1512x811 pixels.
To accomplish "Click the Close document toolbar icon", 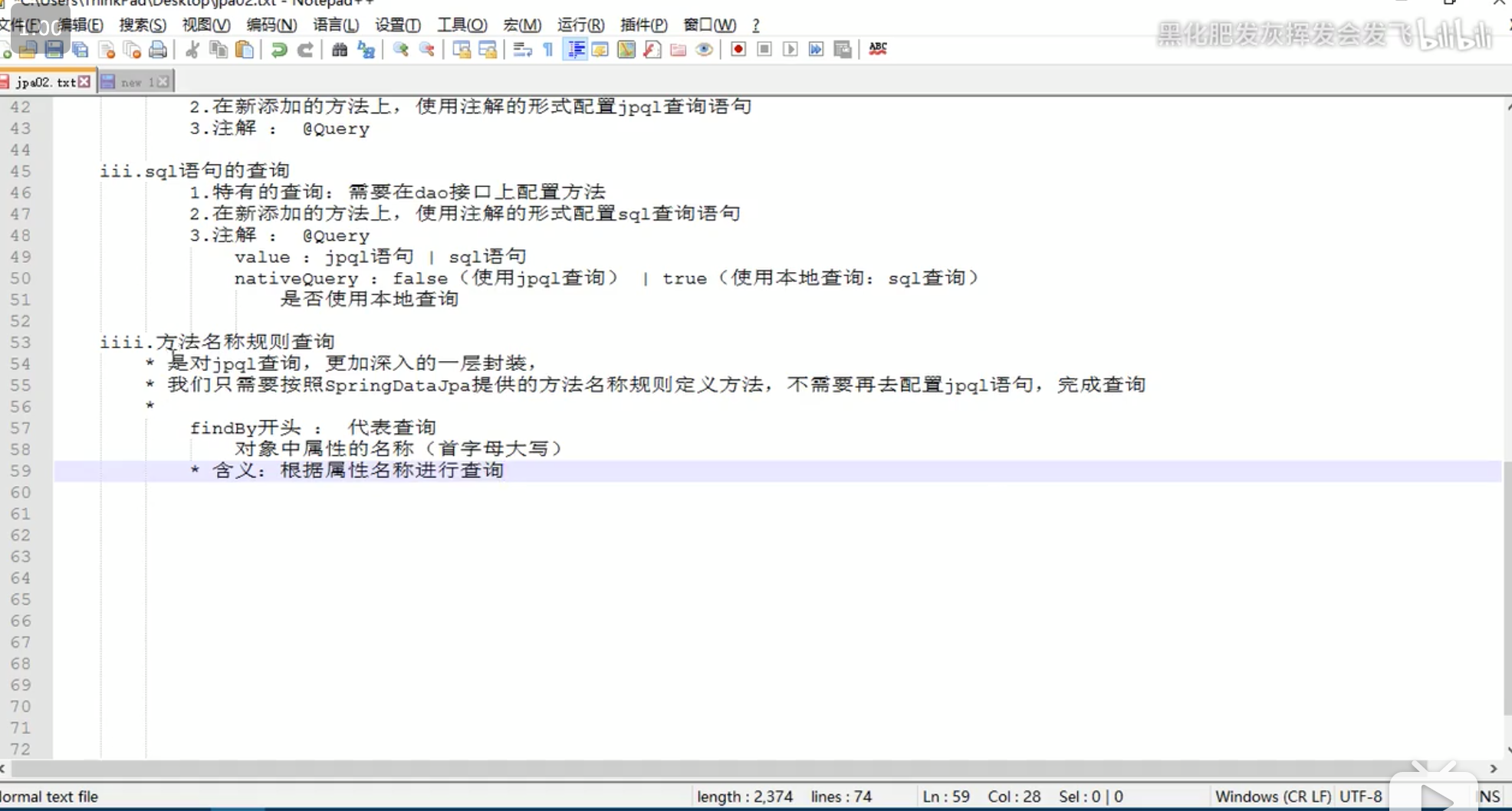I will (x=107, y=50).
